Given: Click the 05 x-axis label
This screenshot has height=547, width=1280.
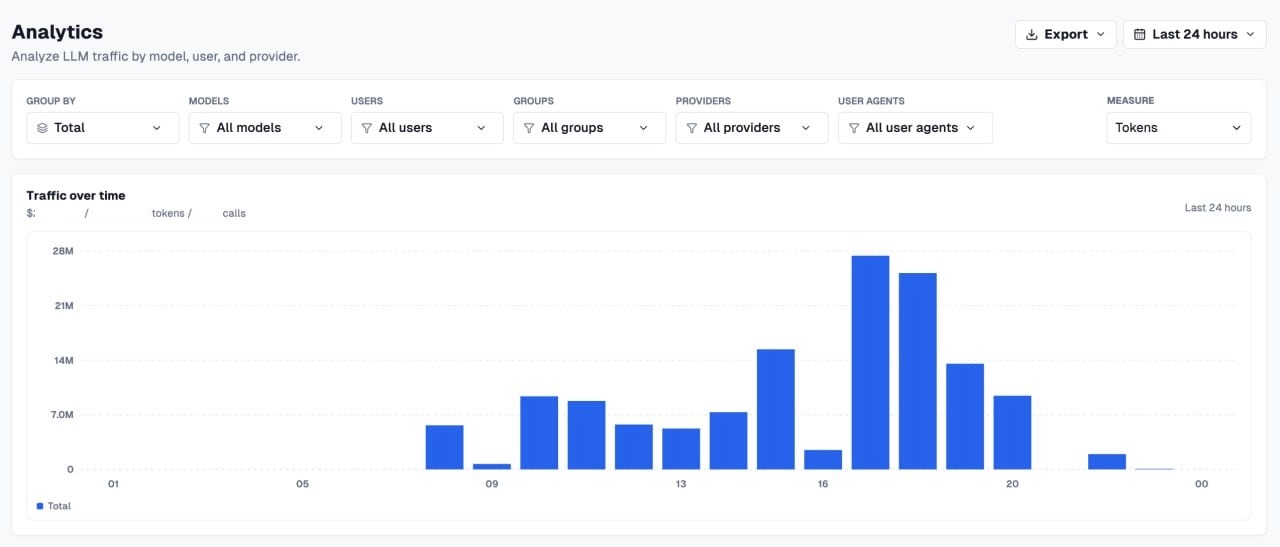Looking at the screenshot, I should 302,484.
